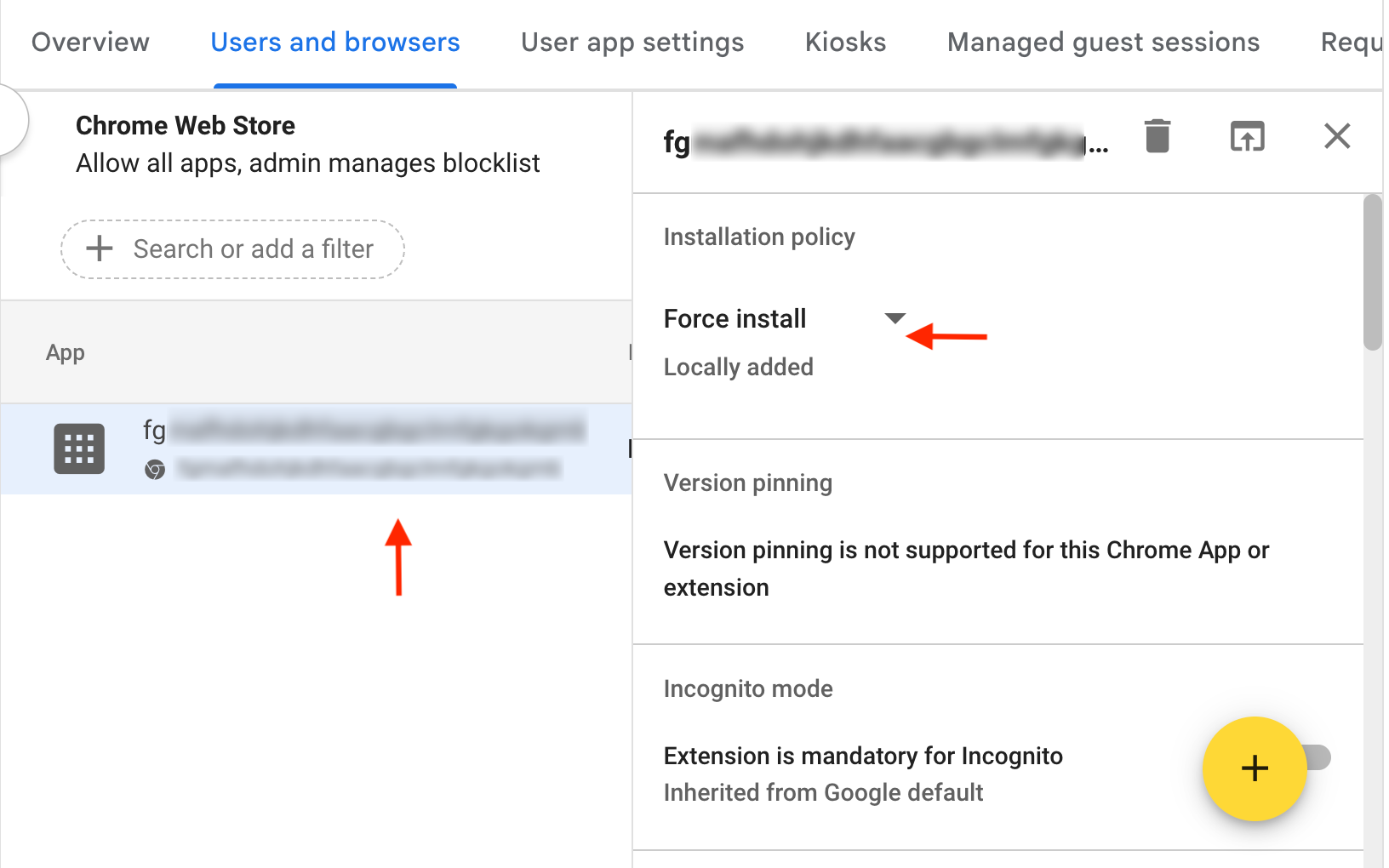Switch to the Kiosks tab

click(x=844, y=42)
